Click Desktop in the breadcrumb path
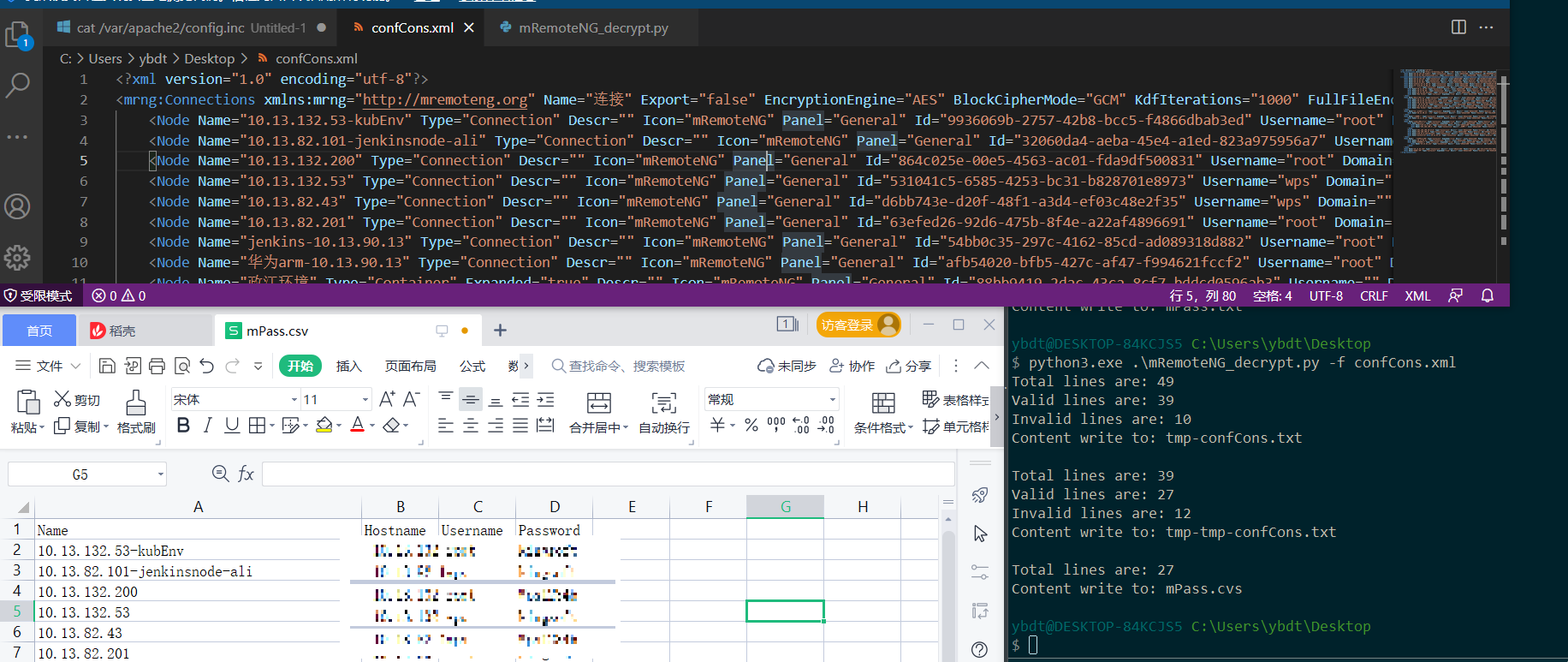The image size is (1568, 662). [x=209, y=58]
